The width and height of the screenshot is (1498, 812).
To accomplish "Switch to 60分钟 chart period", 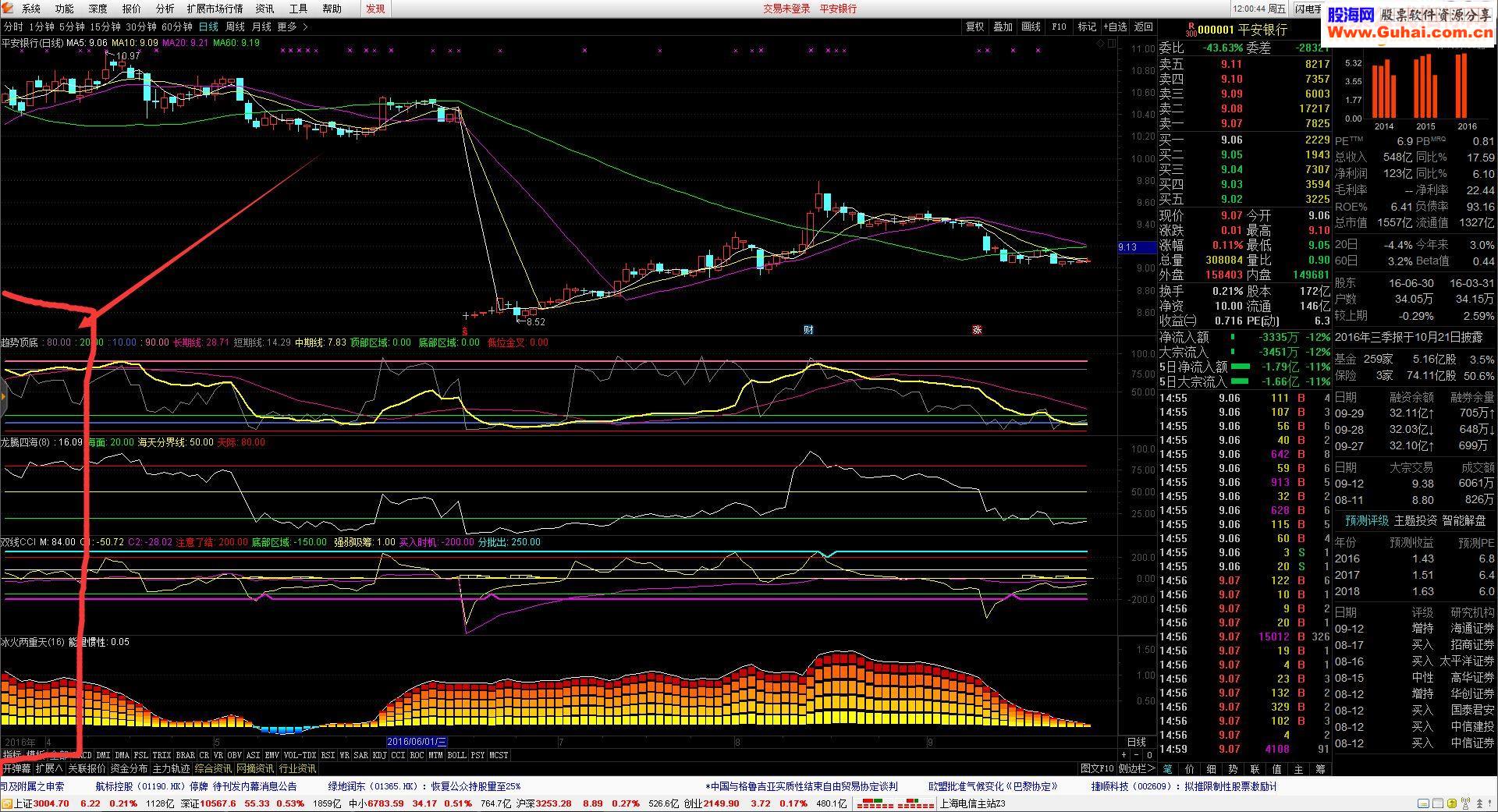I will [x=177, y=27].
